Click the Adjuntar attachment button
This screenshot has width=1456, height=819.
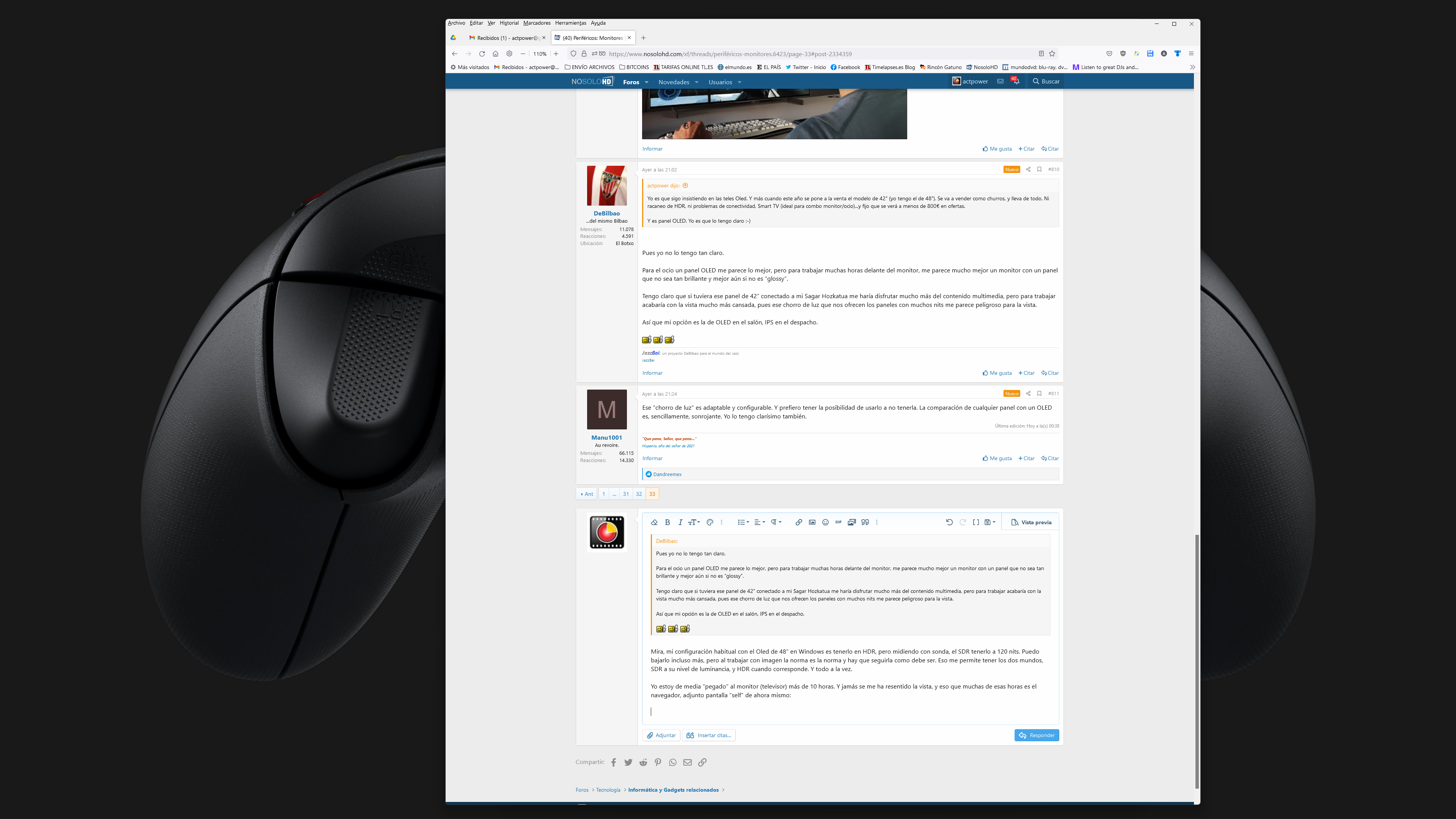coord(661,735)
